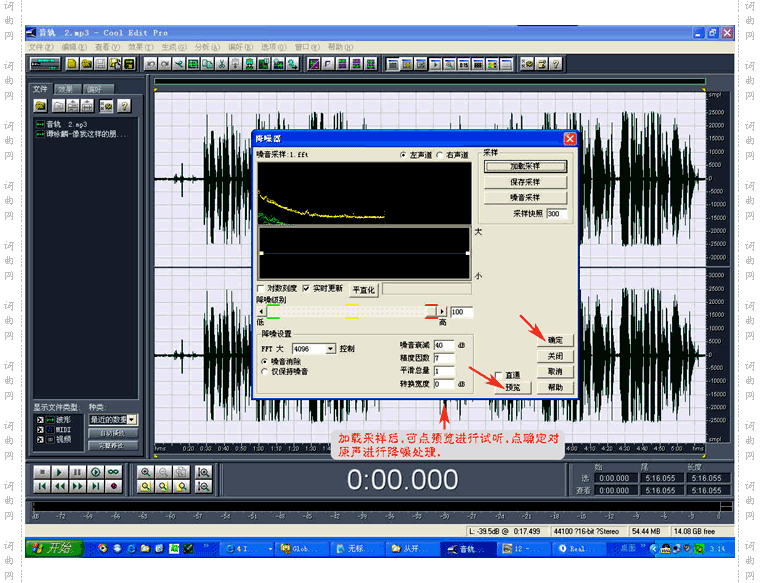This screenshot has height=583, width=760.
Task: Toggle the video (视频) file type checkbox
Action: click(40, 440)
